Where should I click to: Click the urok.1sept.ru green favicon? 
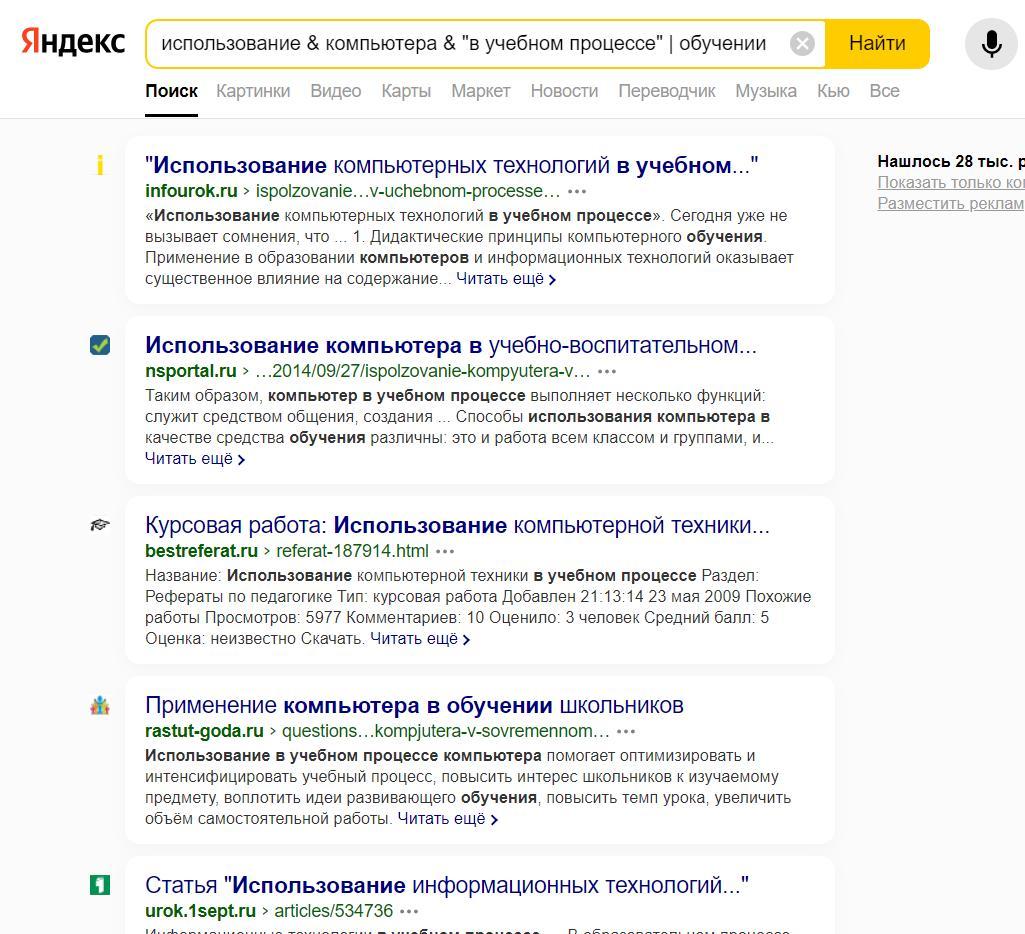click(x=100, y=885)
